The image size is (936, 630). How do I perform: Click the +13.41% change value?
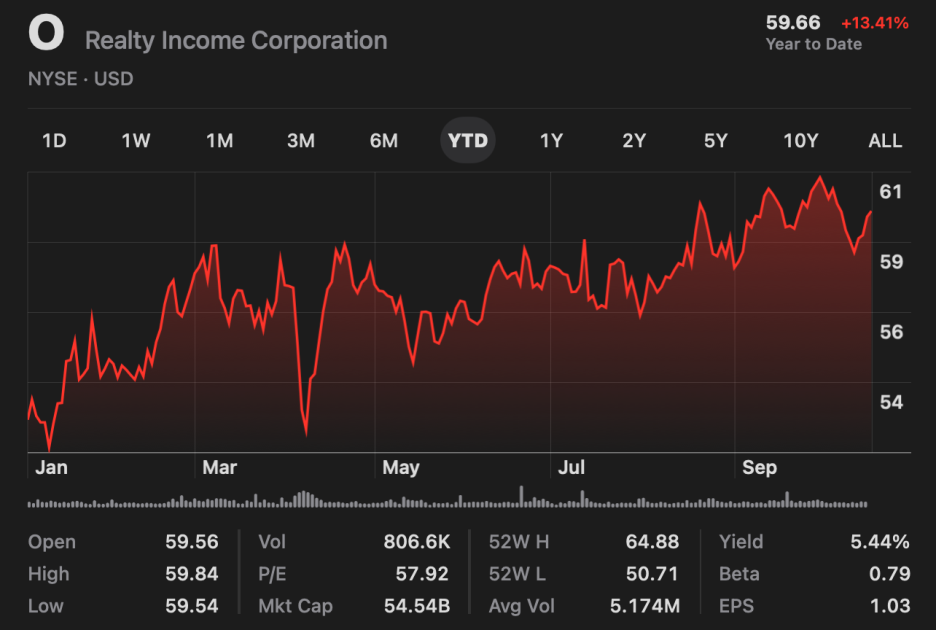coord(875,23)
